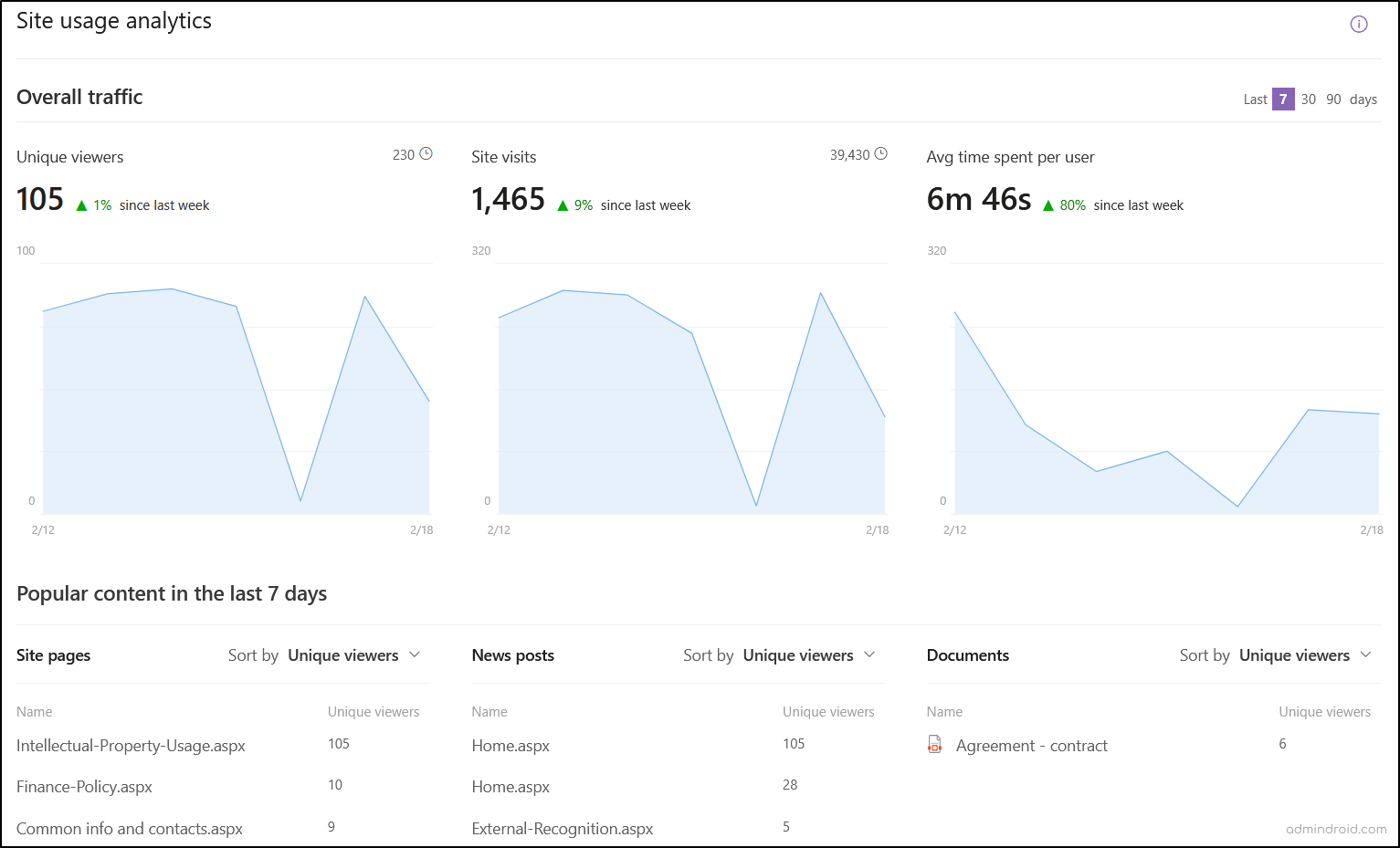Click the clock icon beside total site visits
The height and width of the screenshot is (848, 1400).
[881, 153]
